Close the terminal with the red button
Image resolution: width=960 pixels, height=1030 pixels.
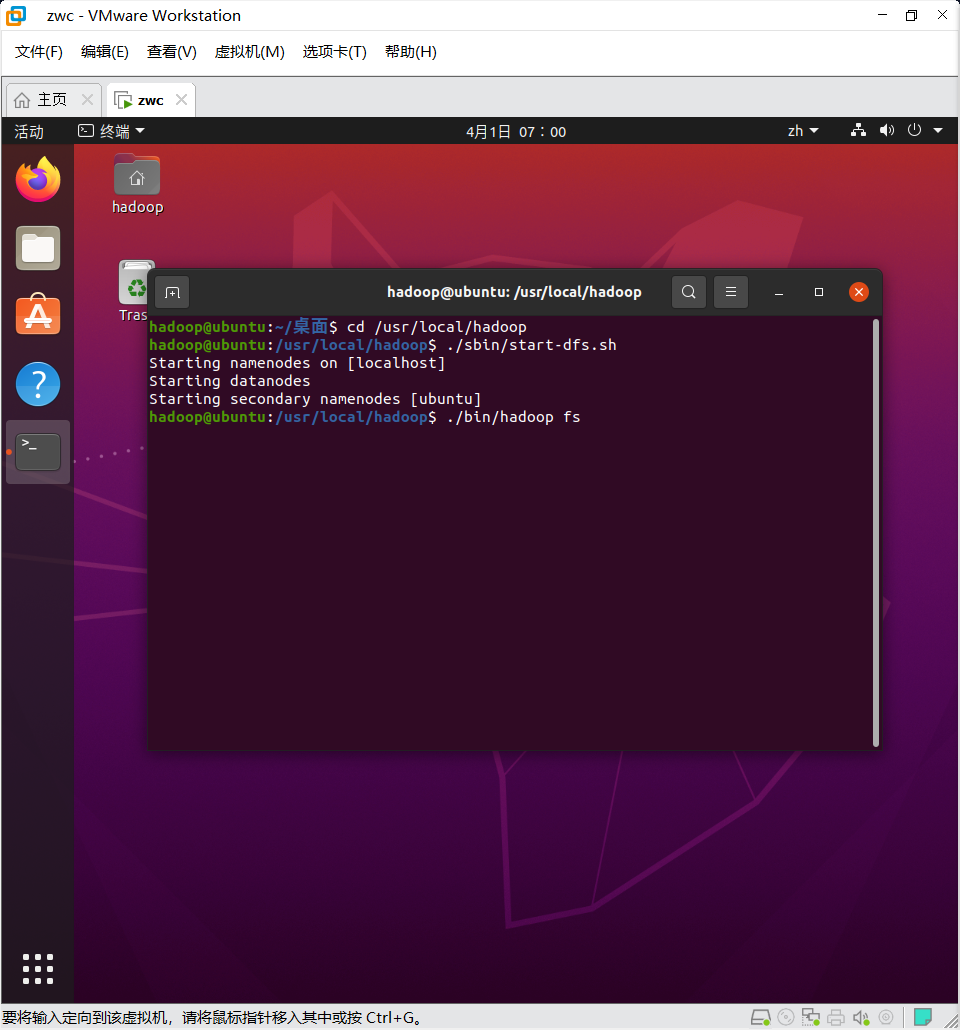[x=859, y=292]
